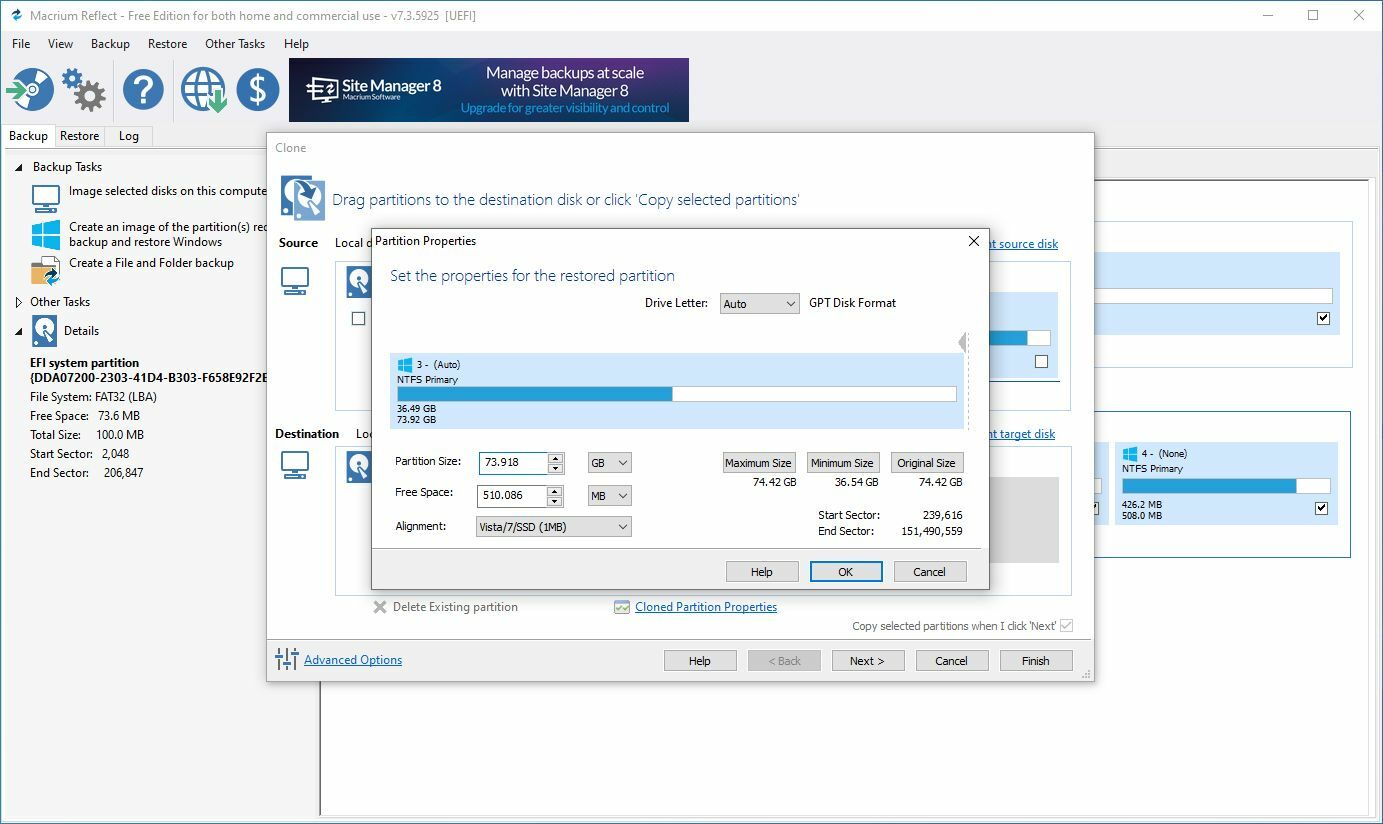The width and height of the screenshot is (1383, 824).
Task: Open the View menu
Action: [60, 44]
